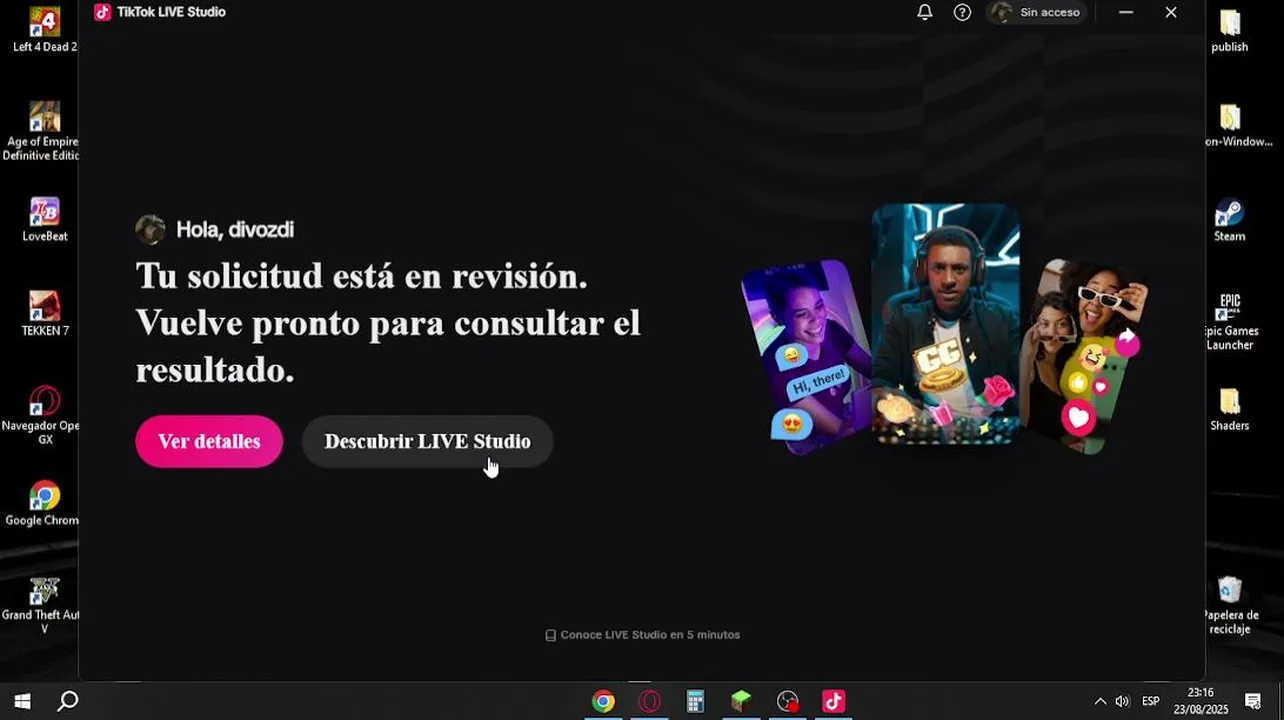The height and width of the screenshot is (720, 1284).
Task: Click the TikTok LIVE Studio taskbar icon
Action: click(x=833, y=702)
